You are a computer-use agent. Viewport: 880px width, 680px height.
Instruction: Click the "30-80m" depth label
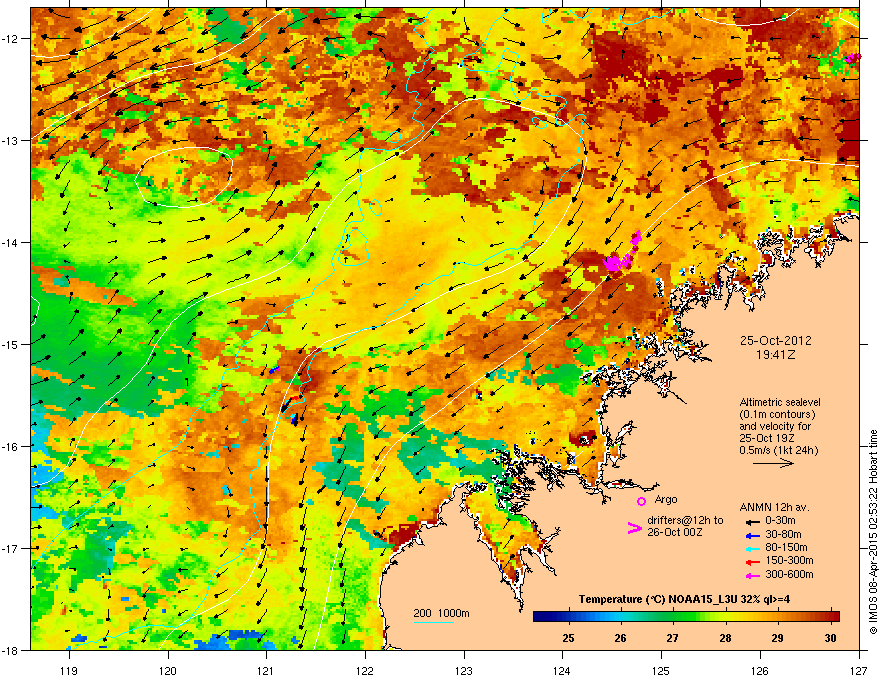point(783,534)
